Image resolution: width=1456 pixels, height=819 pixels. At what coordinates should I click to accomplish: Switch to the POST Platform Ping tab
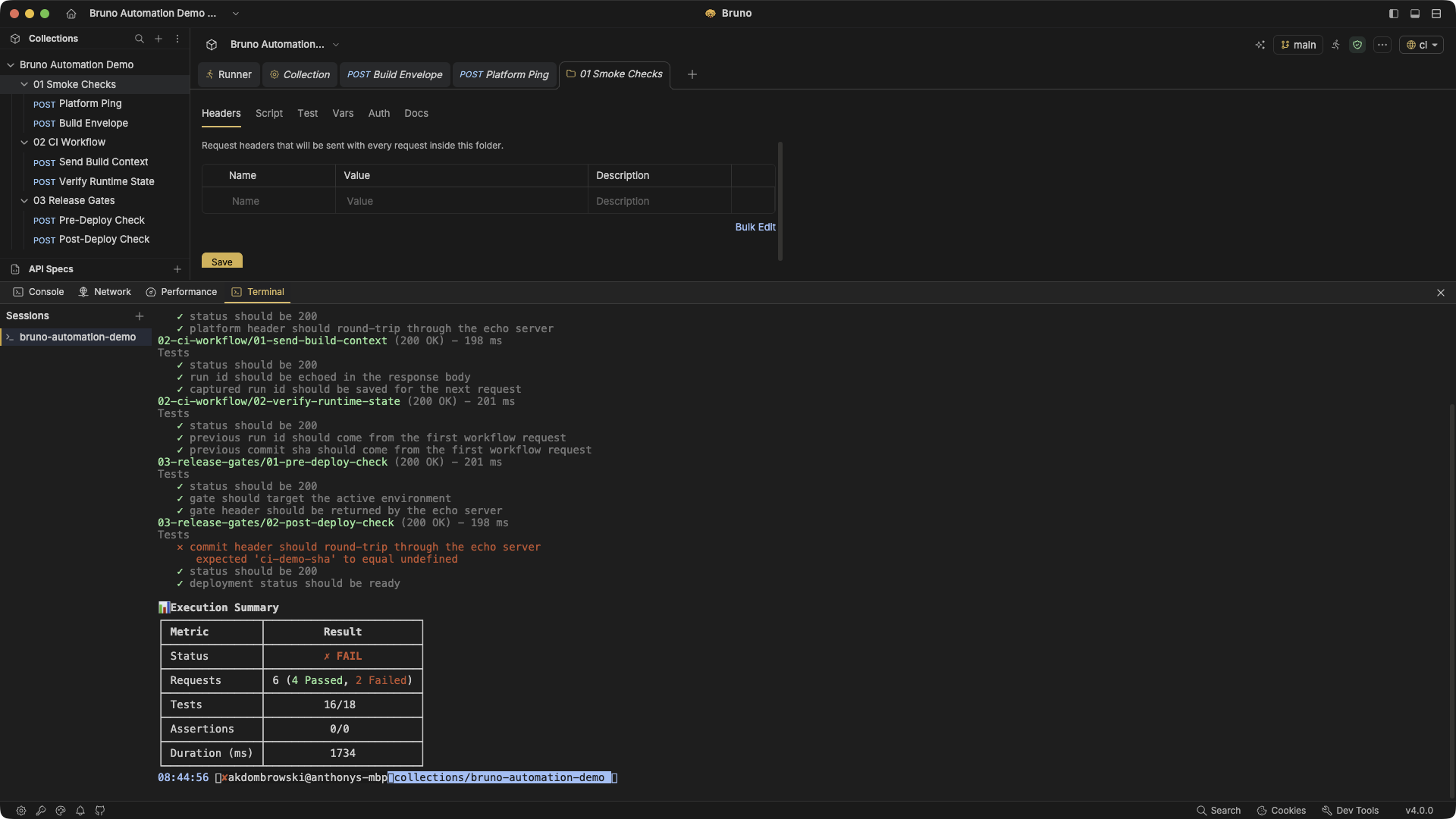504,74
